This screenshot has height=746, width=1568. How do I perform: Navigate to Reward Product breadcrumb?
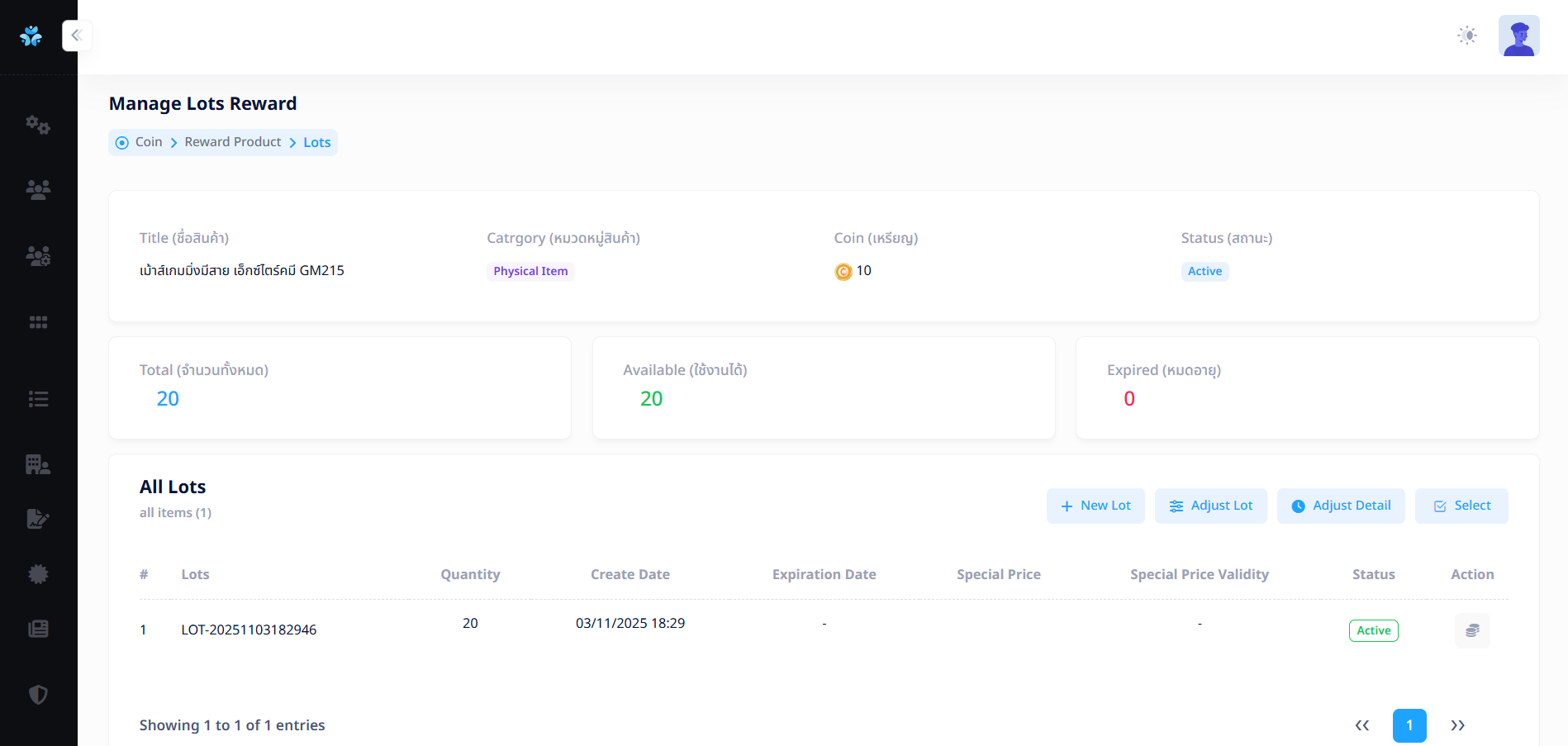pos(233,142)
